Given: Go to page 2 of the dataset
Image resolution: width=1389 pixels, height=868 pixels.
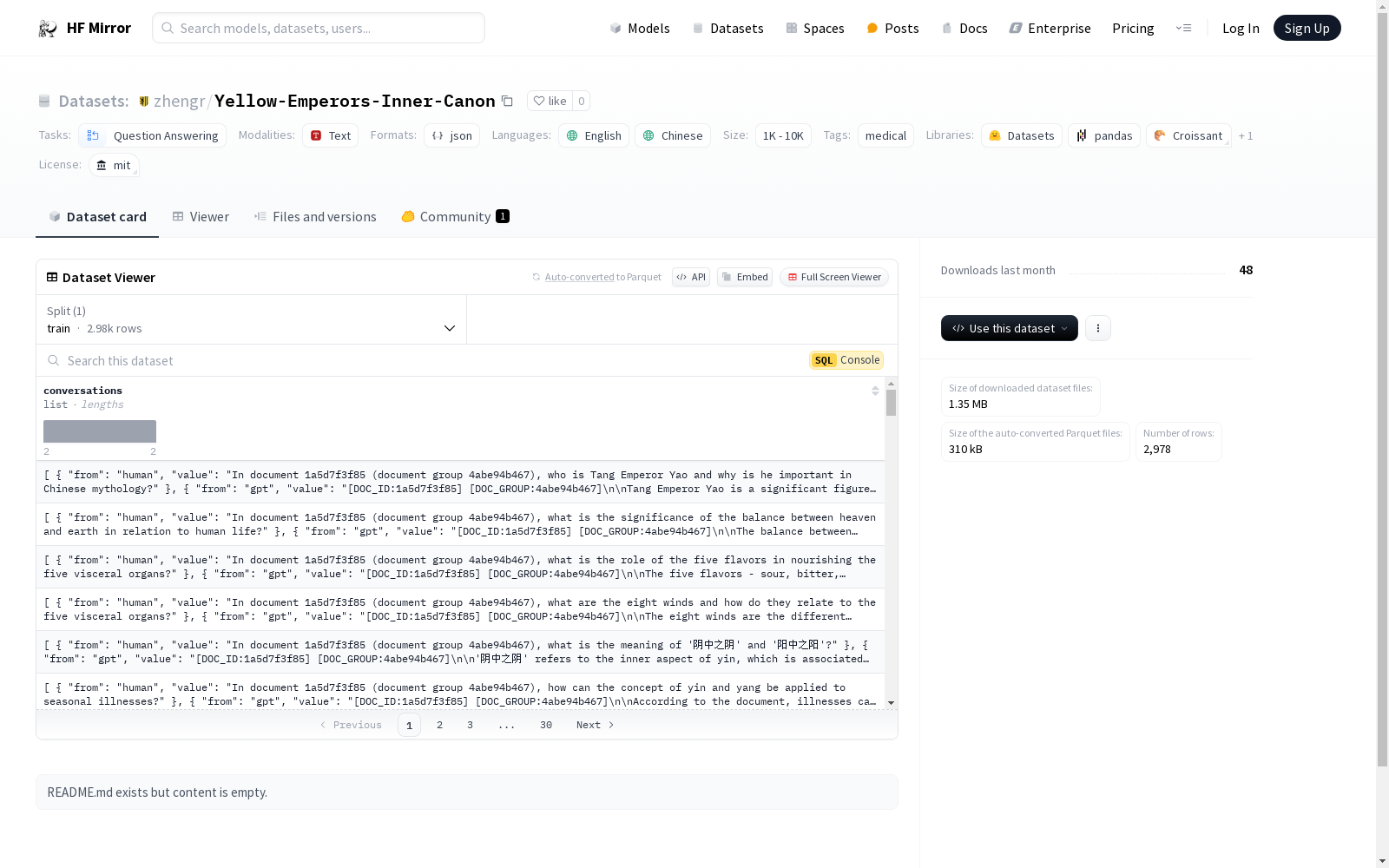Looking at the screenshot, I should (x=439, y=725).
